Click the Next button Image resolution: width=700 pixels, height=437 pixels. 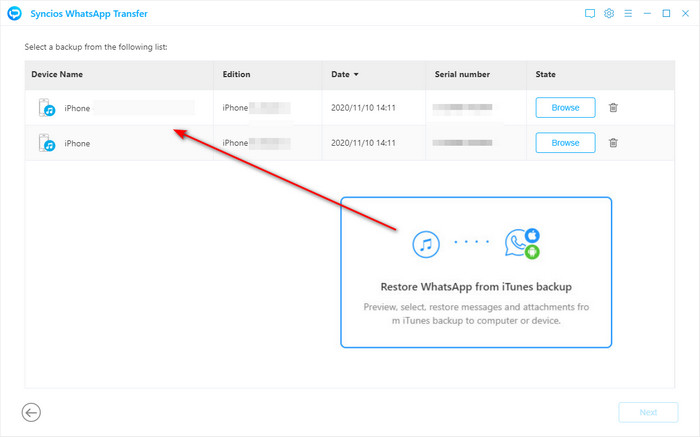coord(648,412)
